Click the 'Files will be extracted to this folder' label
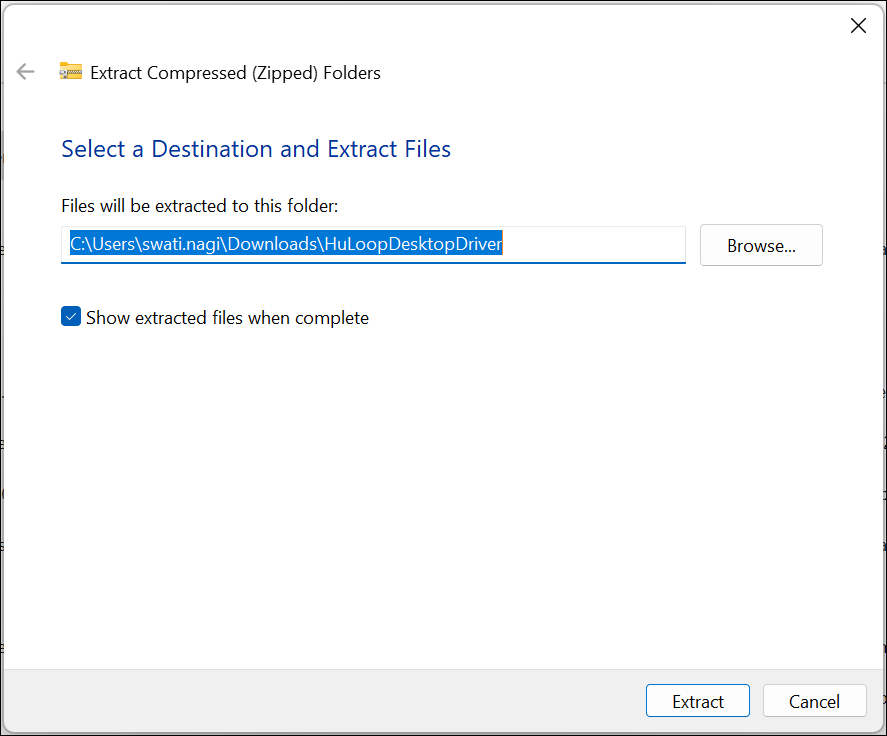 [x=200, y=206]
